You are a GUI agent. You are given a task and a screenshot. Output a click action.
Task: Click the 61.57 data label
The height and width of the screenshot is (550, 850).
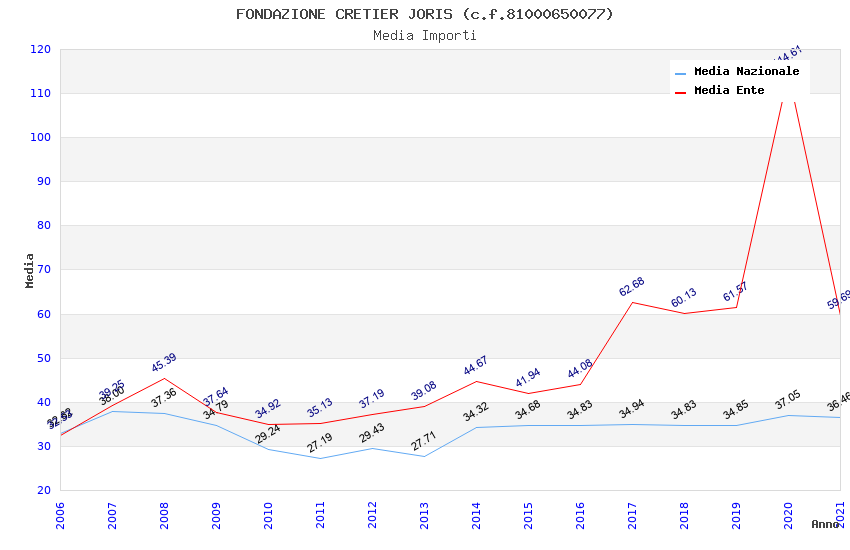(x=736, y=292)
